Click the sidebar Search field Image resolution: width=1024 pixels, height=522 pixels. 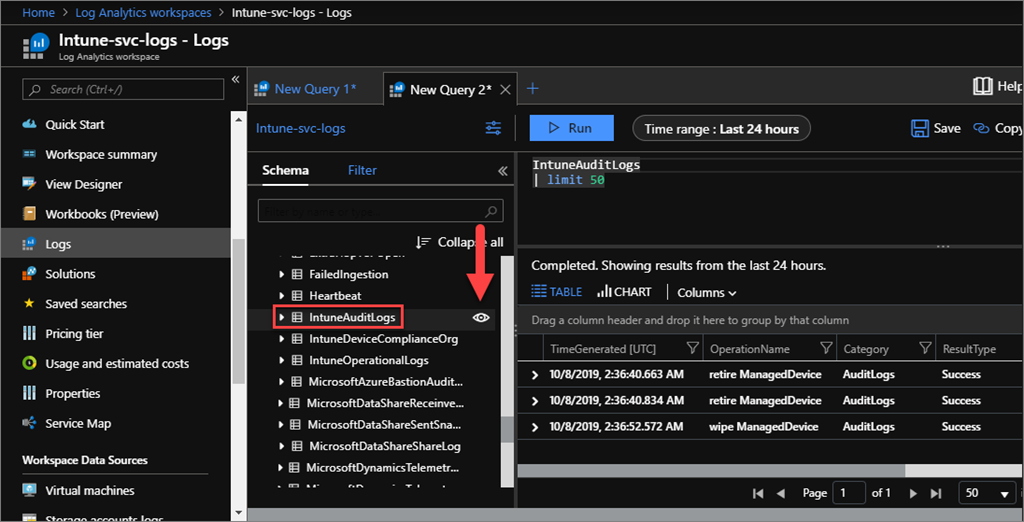pyautogui.click(x=123, y=90)
